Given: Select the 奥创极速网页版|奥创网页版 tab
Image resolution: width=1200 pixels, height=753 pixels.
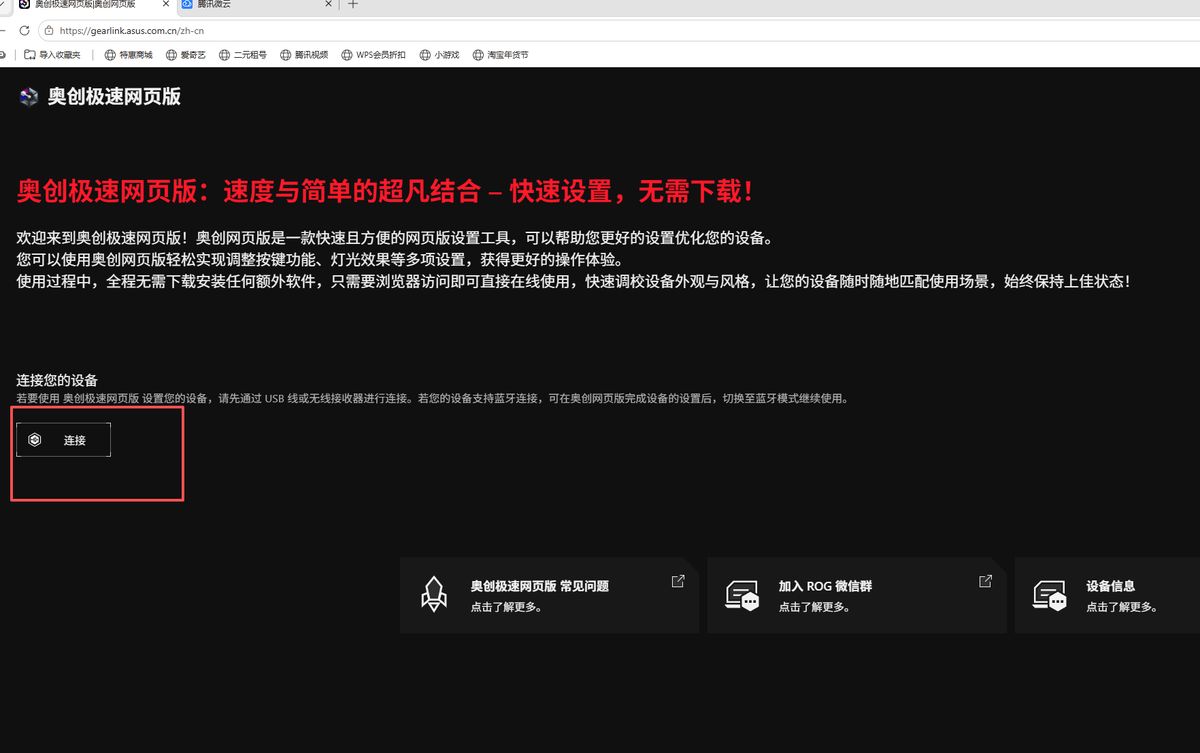Looking at the screenshot, I should pos(92,5).
